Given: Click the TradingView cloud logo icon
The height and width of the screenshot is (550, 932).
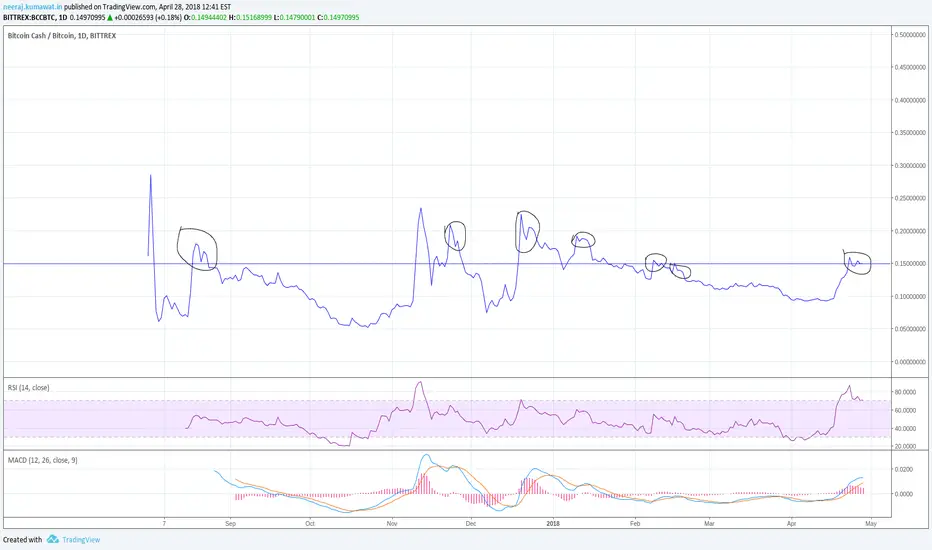Looking at the screenshot, I should [x=53, y=539].
